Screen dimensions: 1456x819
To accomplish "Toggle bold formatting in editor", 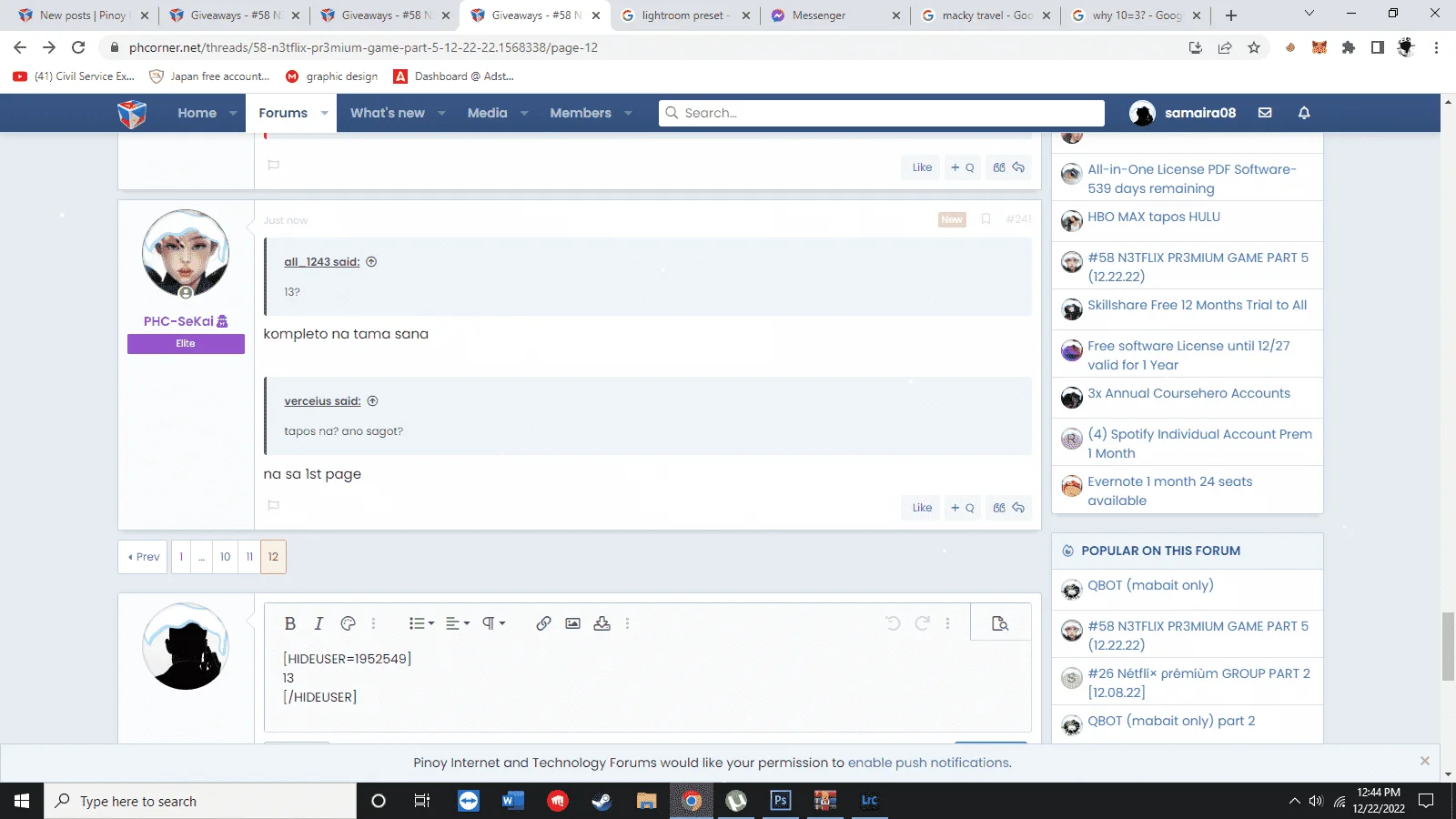I will click(x=289, y=623).
